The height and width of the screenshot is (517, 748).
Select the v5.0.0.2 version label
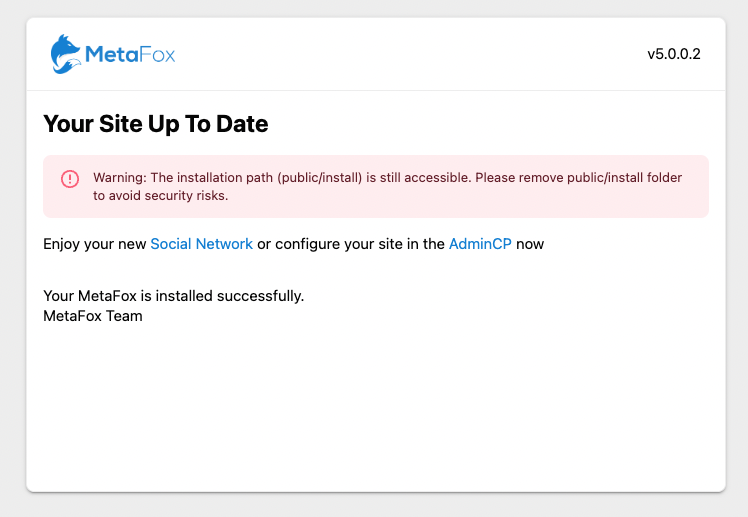674,54
